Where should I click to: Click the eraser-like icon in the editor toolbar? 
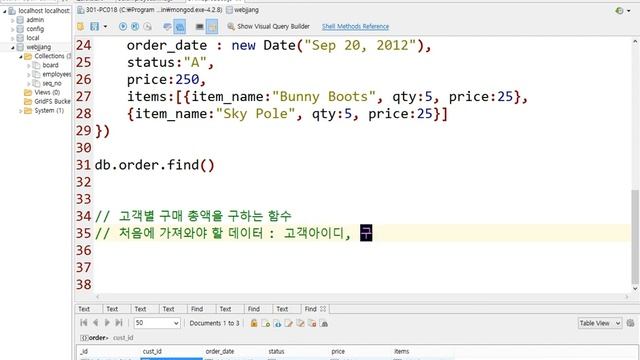[x=167, y=27]
